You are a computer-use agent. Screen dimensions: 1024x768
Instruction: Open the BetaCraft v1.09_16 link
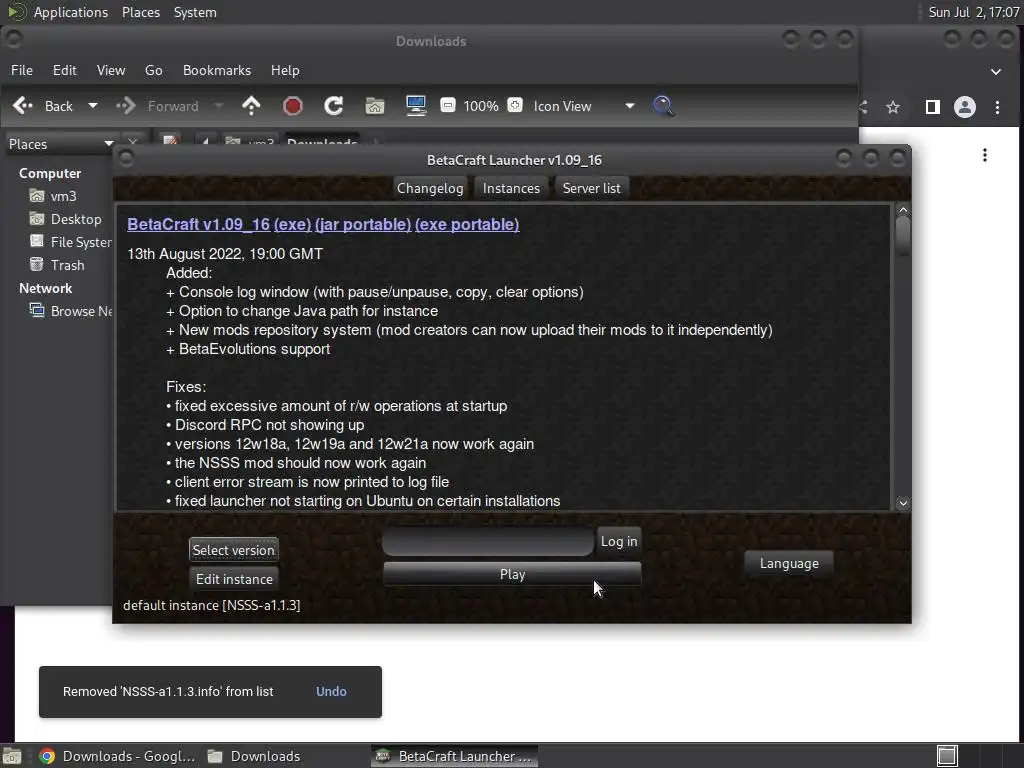click(199, 224)
